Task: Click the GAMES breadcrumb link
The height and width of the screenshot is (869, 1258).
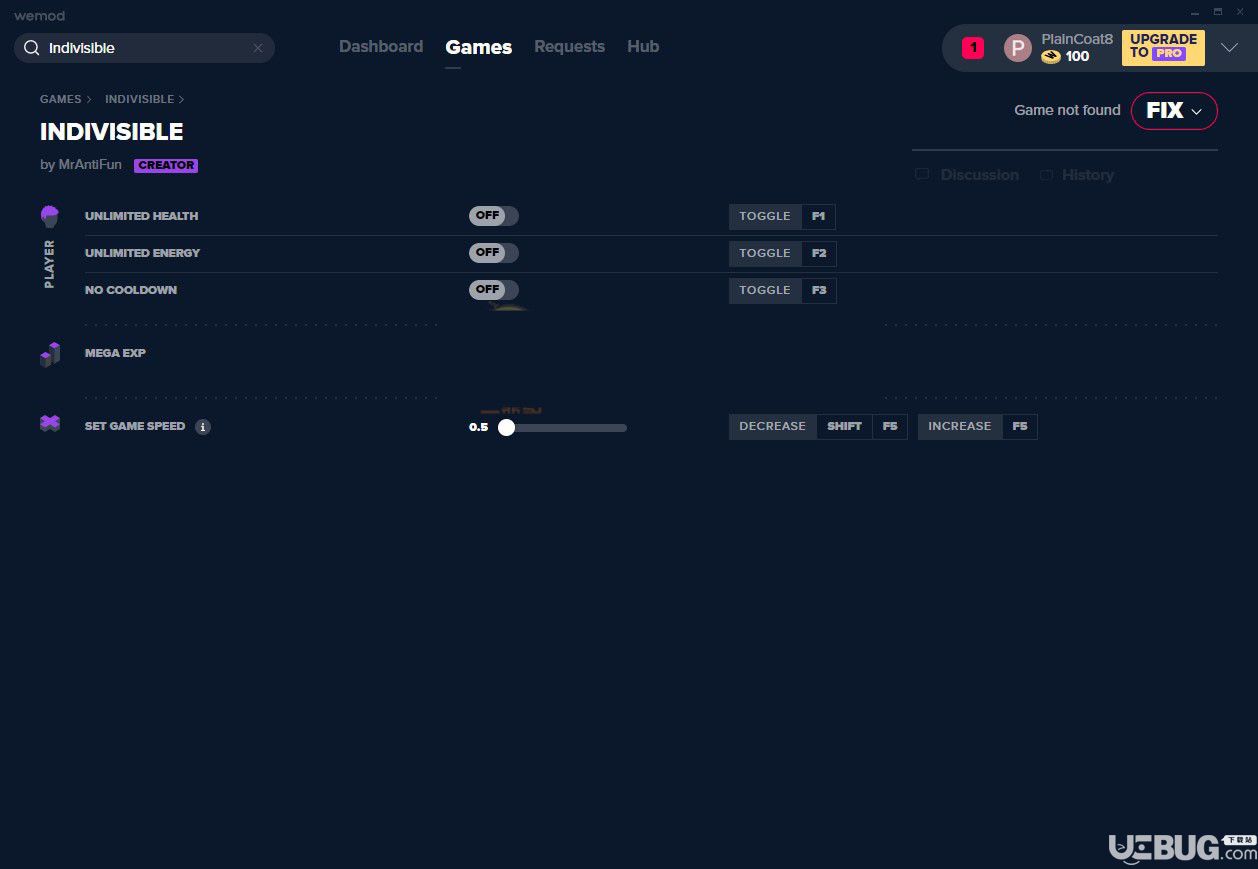Action: [60, 99]
